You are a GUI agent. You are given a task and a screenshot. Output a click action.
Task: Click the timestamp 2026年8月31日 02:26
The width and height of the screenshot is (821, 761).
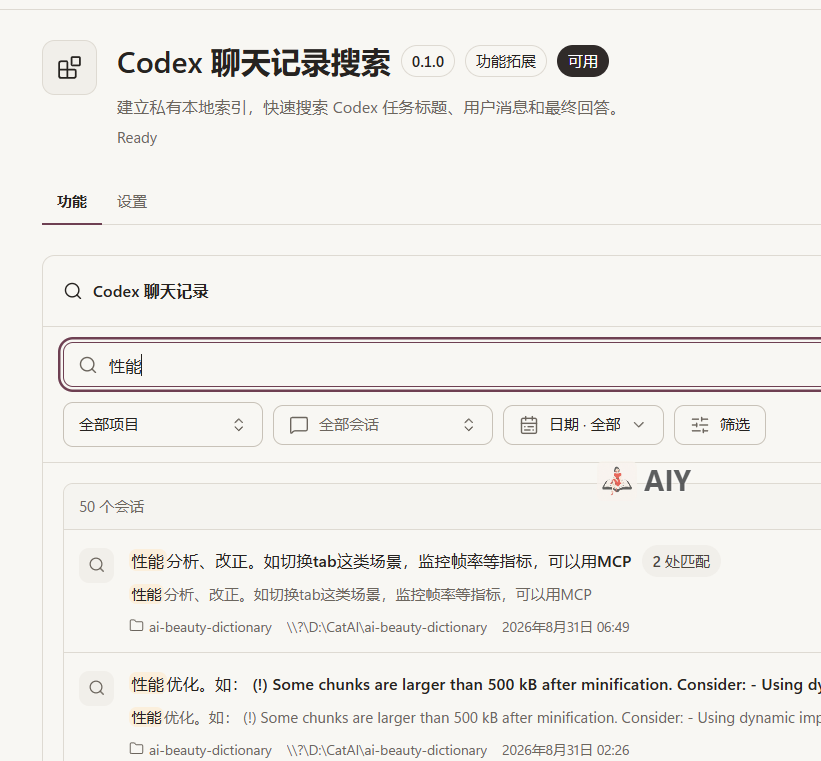[x=565, y=751]
